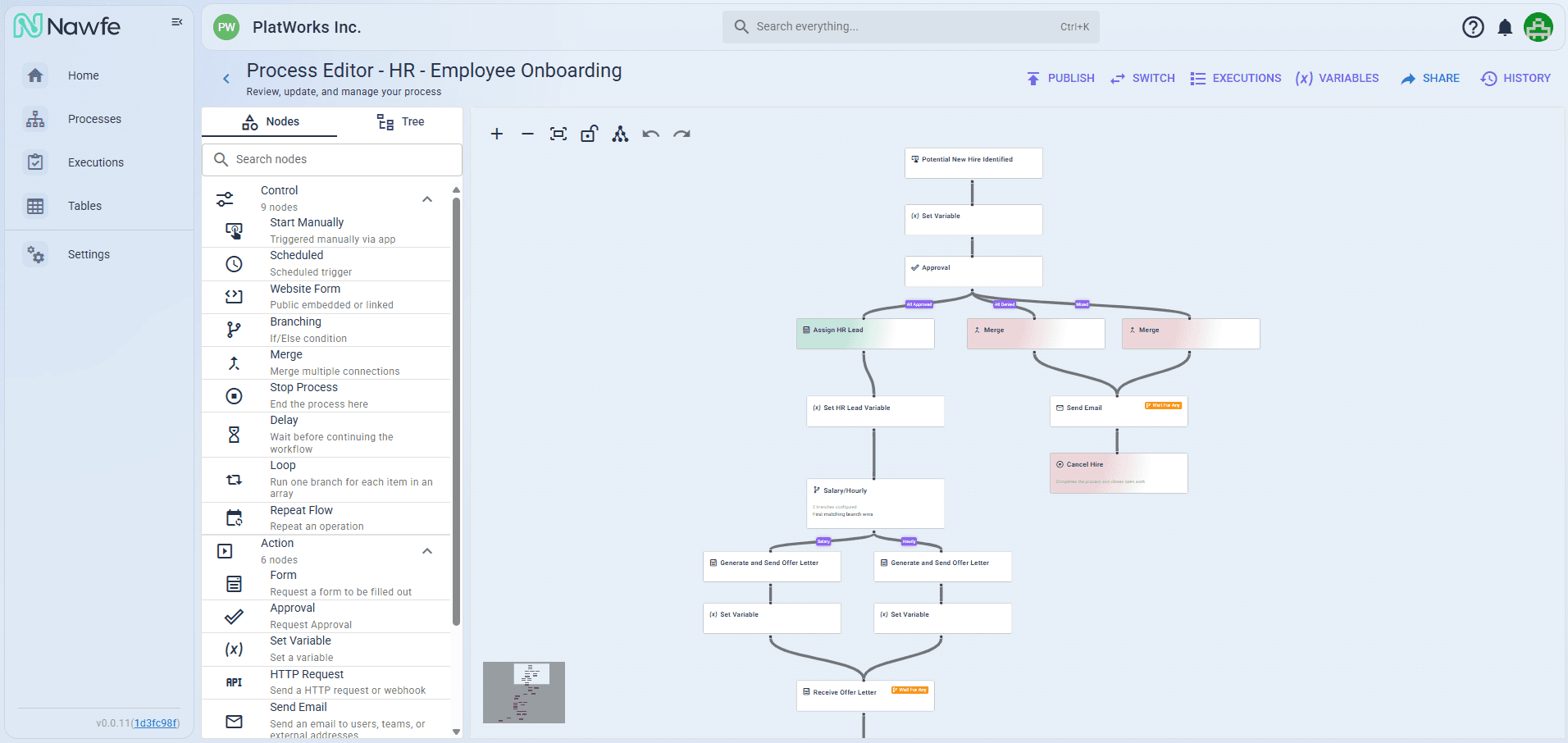1568x743 pixels.
Task: Select the Stop Process node icon
Action: (x=234, y=396)
